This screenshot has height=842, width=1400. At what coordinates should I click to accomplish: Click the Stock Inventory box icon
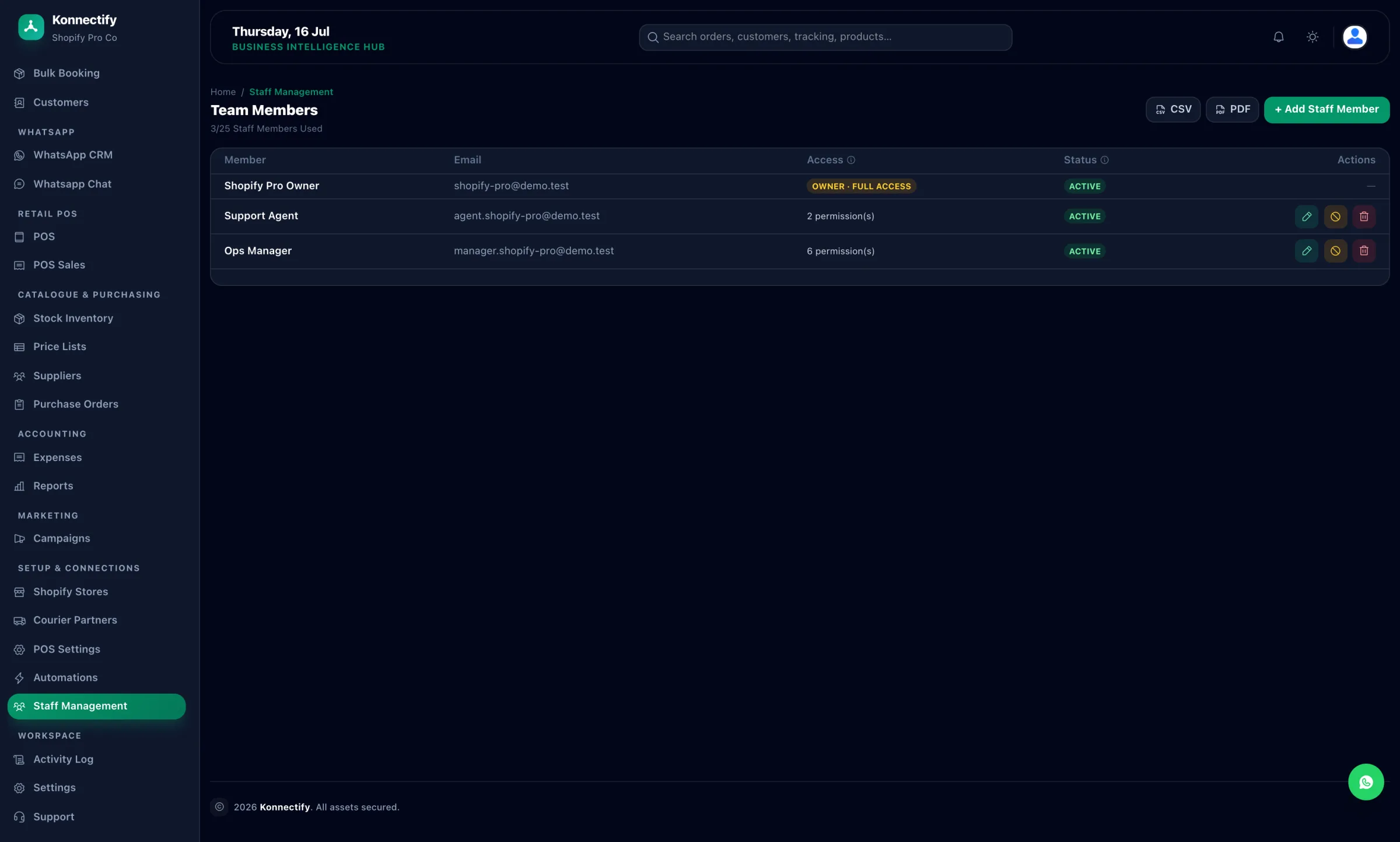click(x=19, y=319)
